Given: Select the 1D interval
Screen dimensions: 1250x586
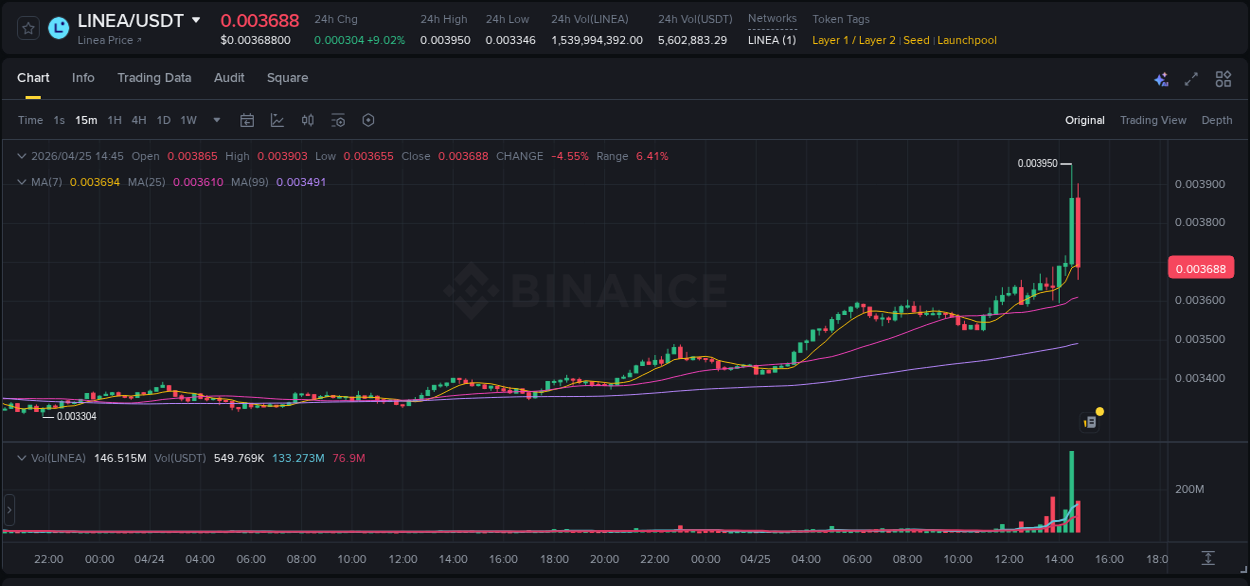Looking at the screenshot, I should click(163, 120).
